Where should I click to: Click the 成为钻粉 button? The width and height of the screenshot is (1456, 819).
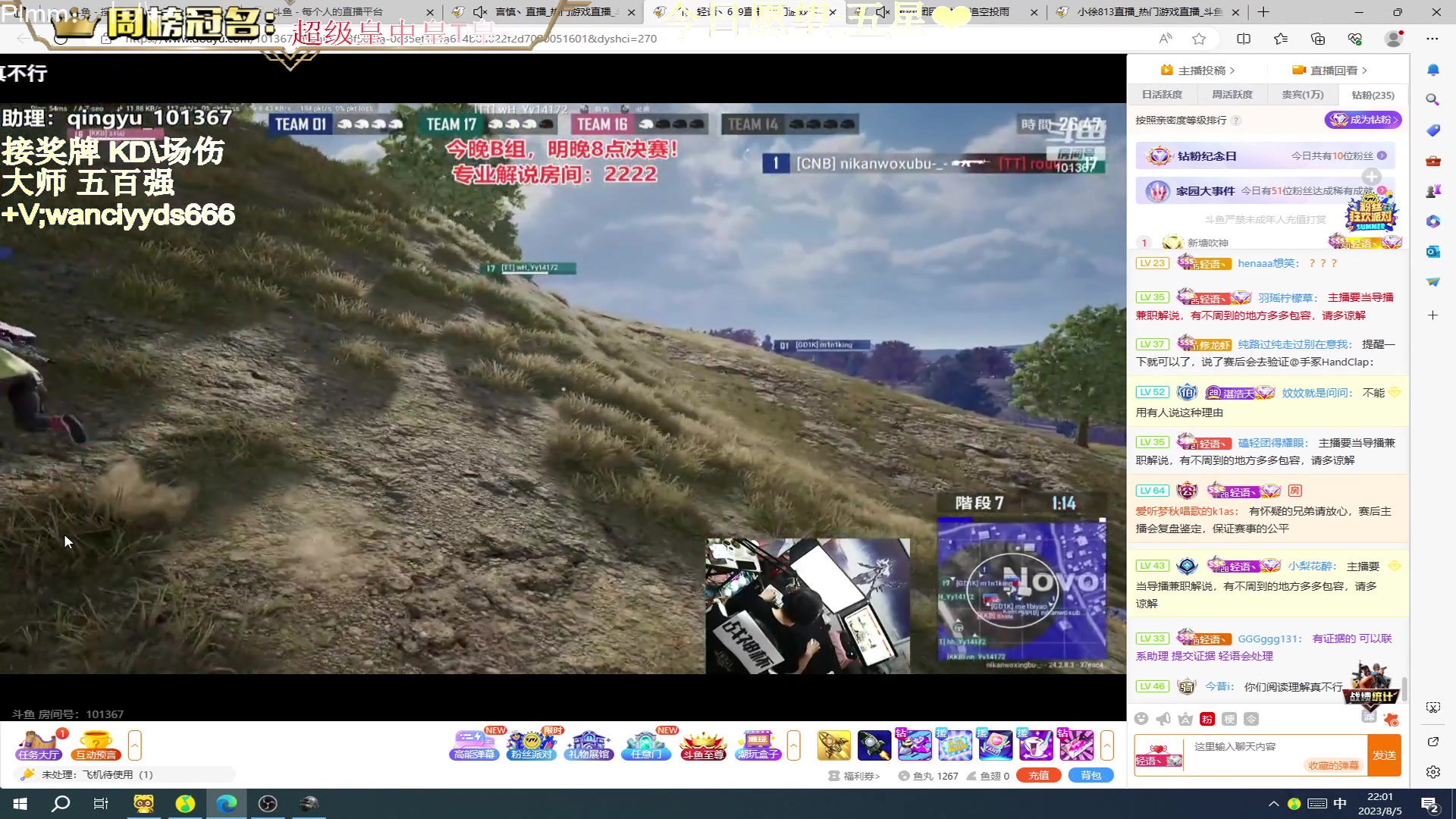click(1363, 120)
